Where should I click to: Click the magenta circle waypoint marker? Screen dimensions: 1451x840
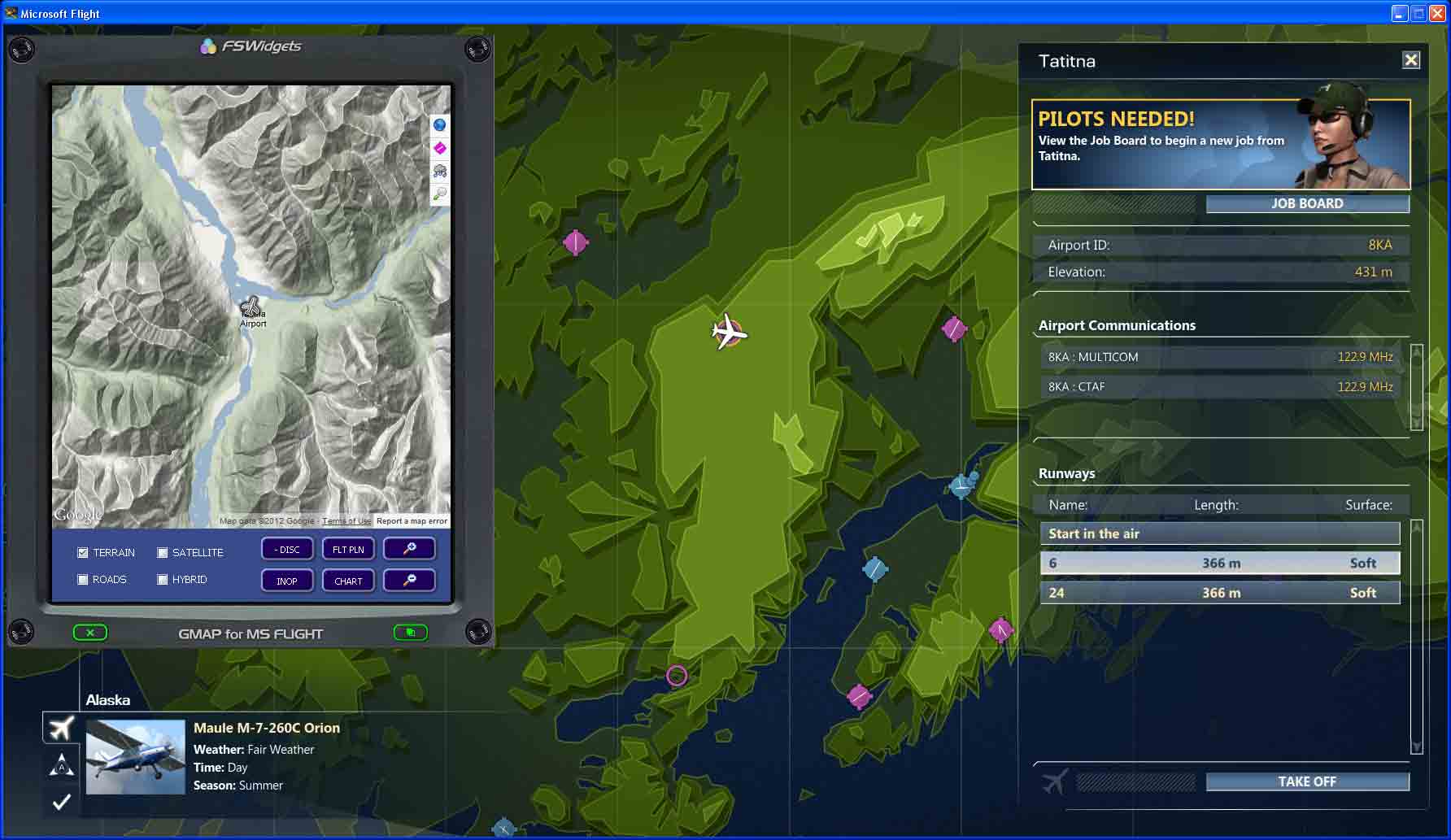coord(677,675)
